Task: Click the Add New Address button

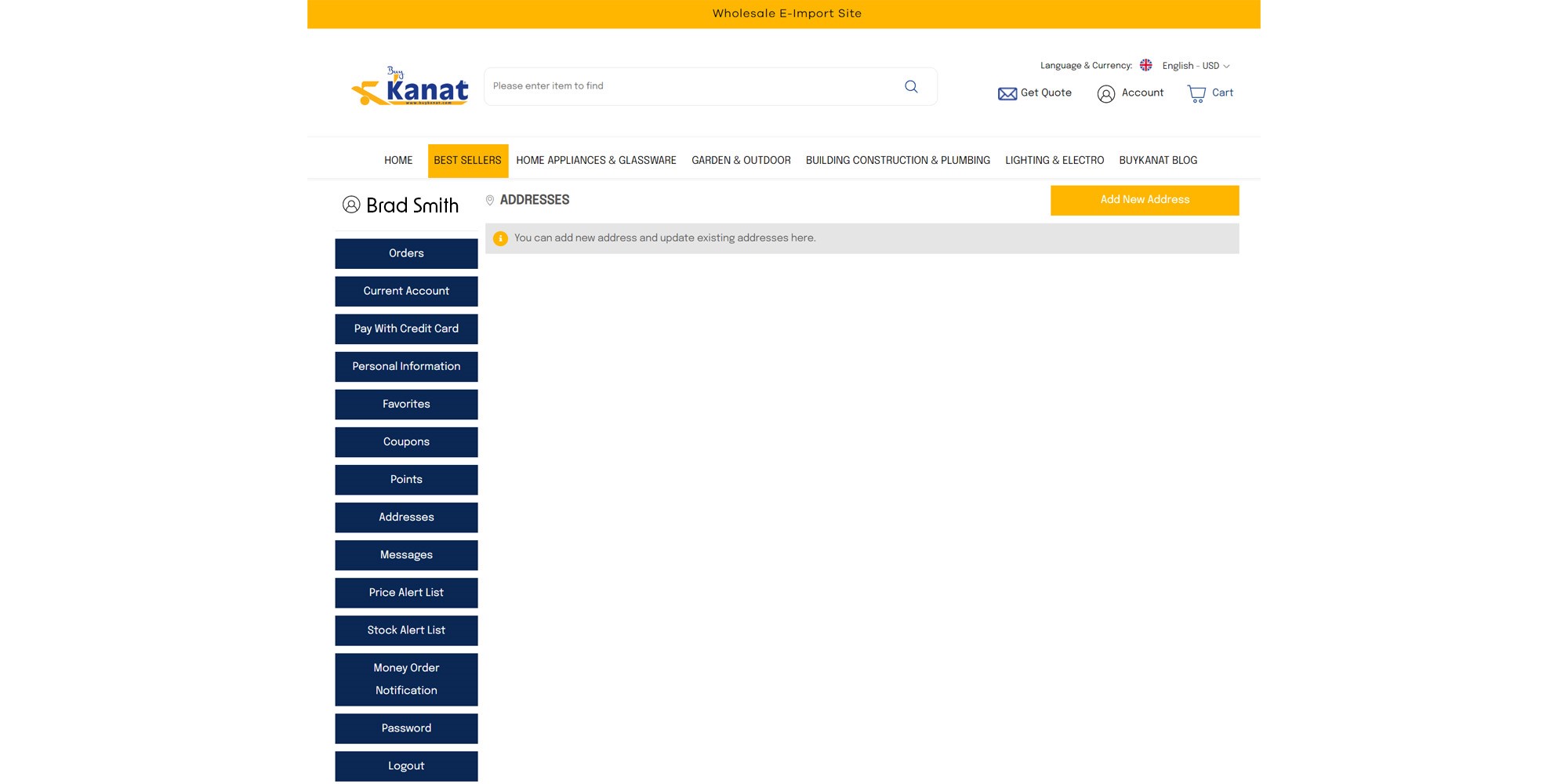Action: (x=1145, y=200)
